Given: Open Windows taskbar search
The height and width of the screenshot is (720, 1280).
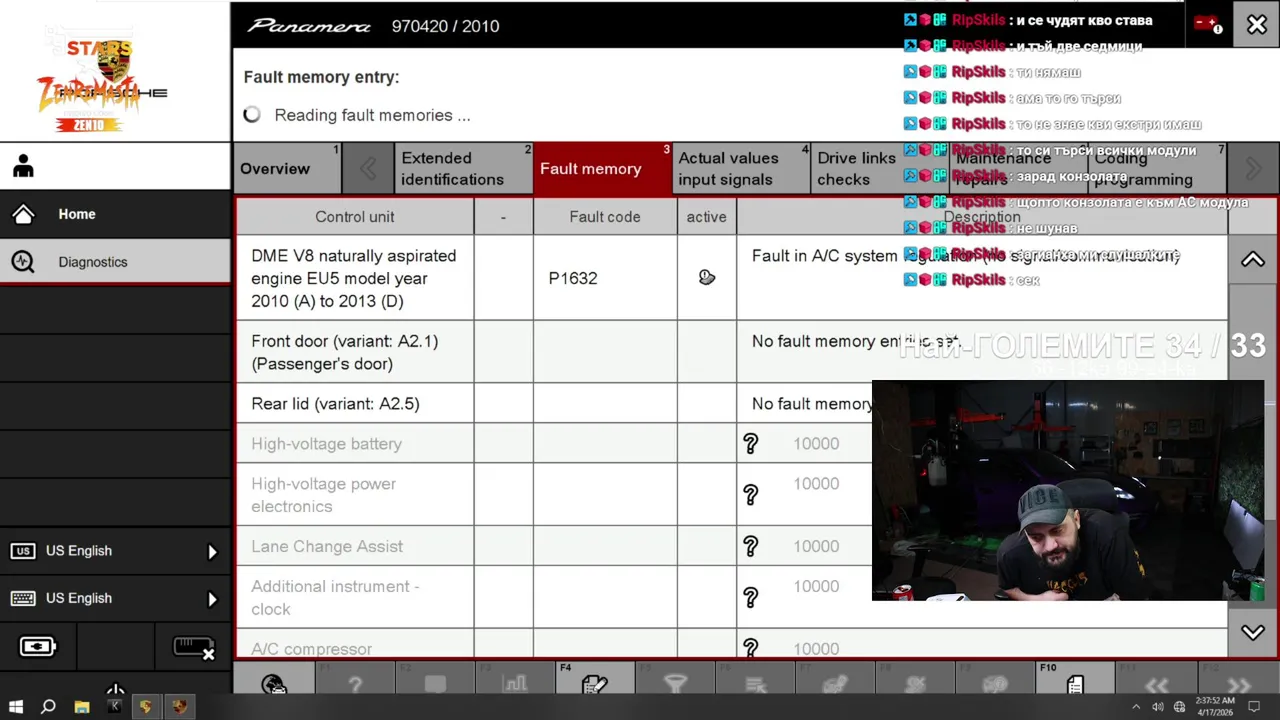Looking at the screenshot, I should coord(48,707).
